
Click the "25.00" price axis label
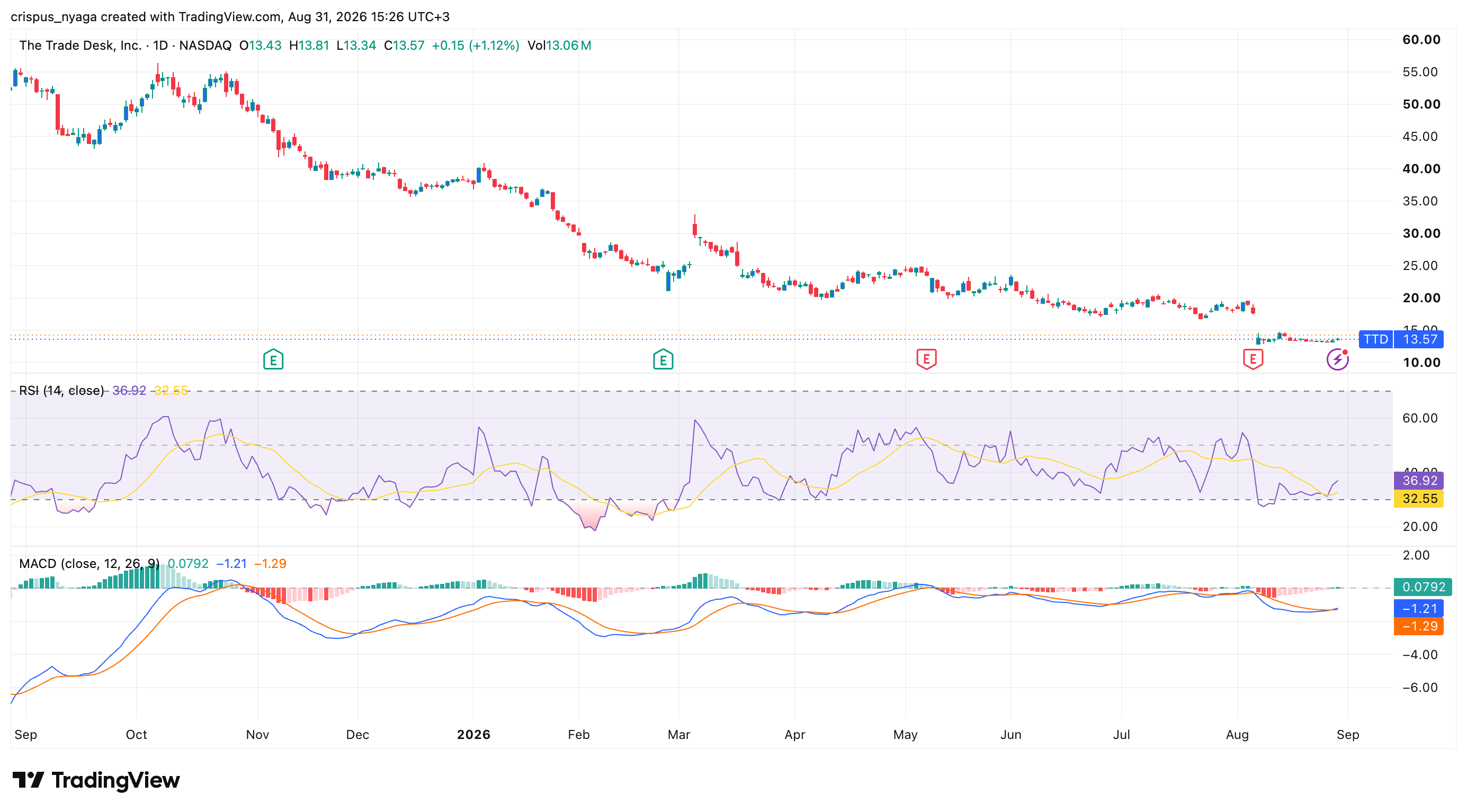1420,266
